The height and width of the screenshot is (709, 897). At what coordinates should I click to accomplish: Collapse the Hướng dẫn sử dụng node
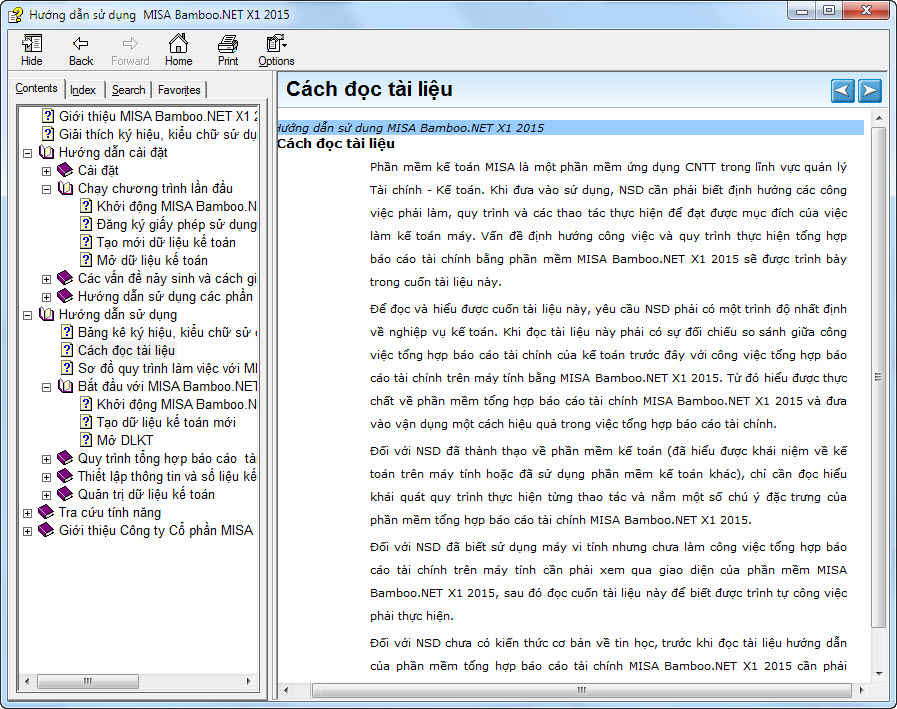click(x=27, y=315)
